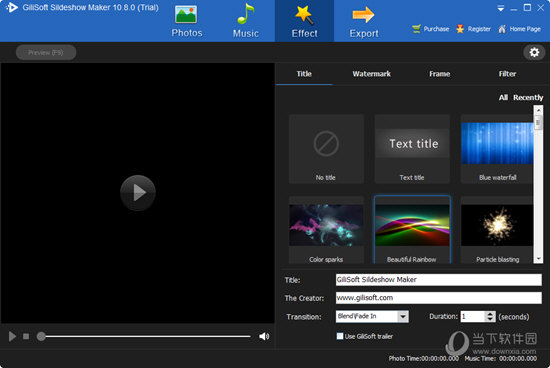Switch to the Filter tab
This screenshot has height=368, width=550.
(x=507, y=74)
